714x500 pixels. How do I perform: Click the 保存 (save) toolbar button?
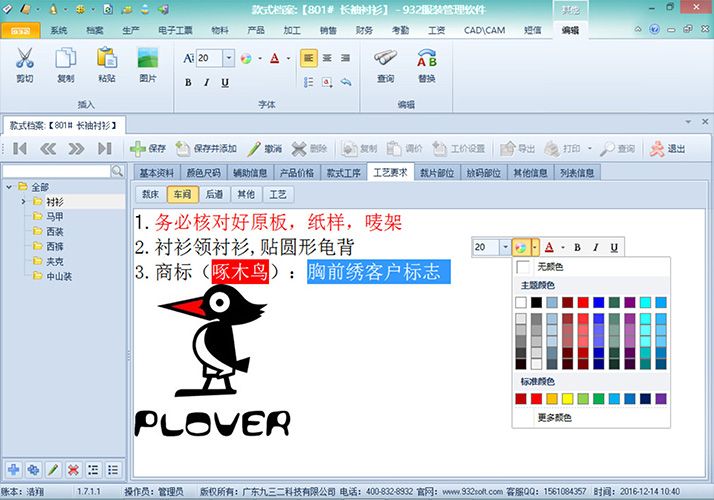[148, 149]
